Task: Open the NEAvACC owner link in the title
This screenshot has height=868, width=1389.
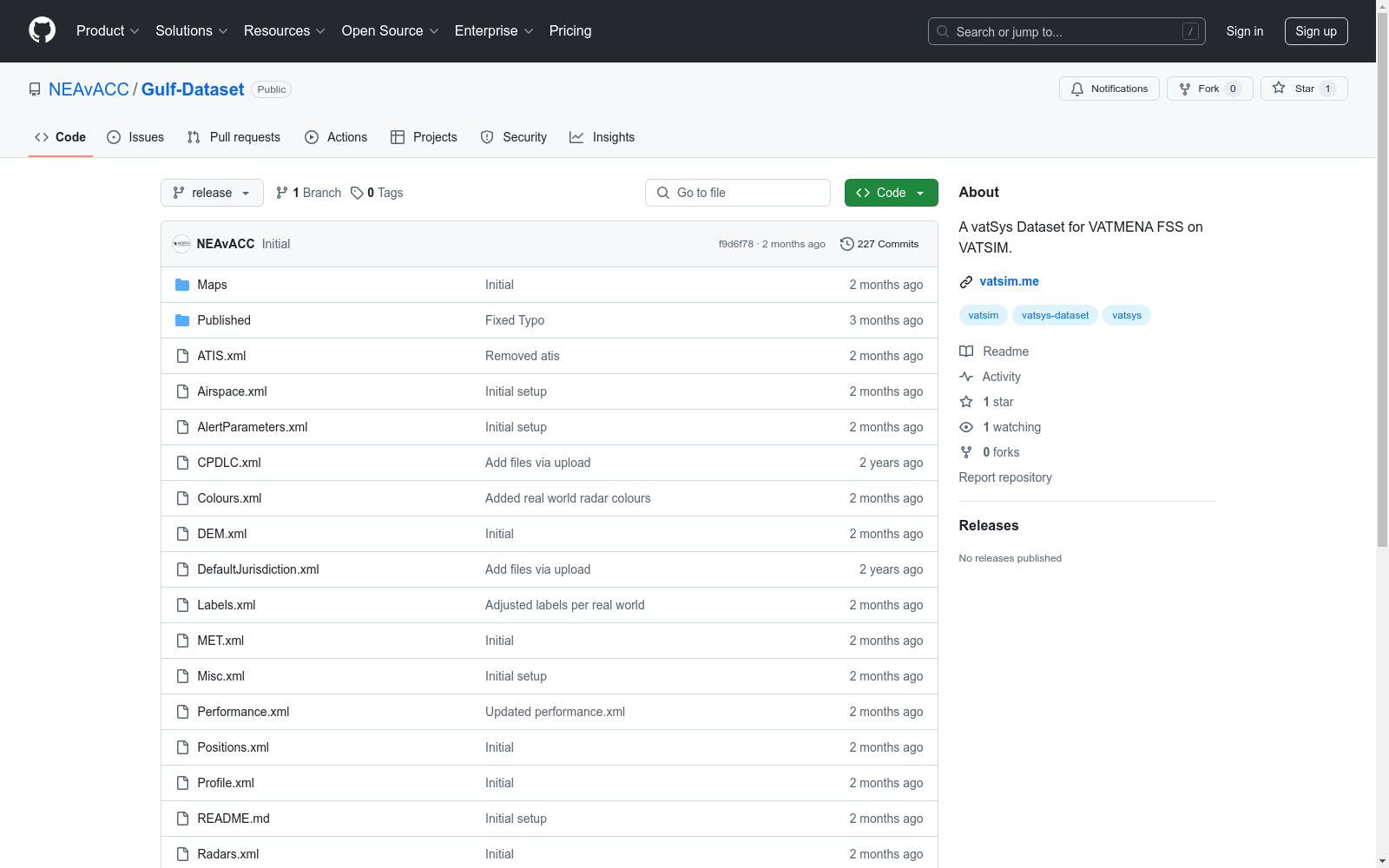Action: (89, 89)
